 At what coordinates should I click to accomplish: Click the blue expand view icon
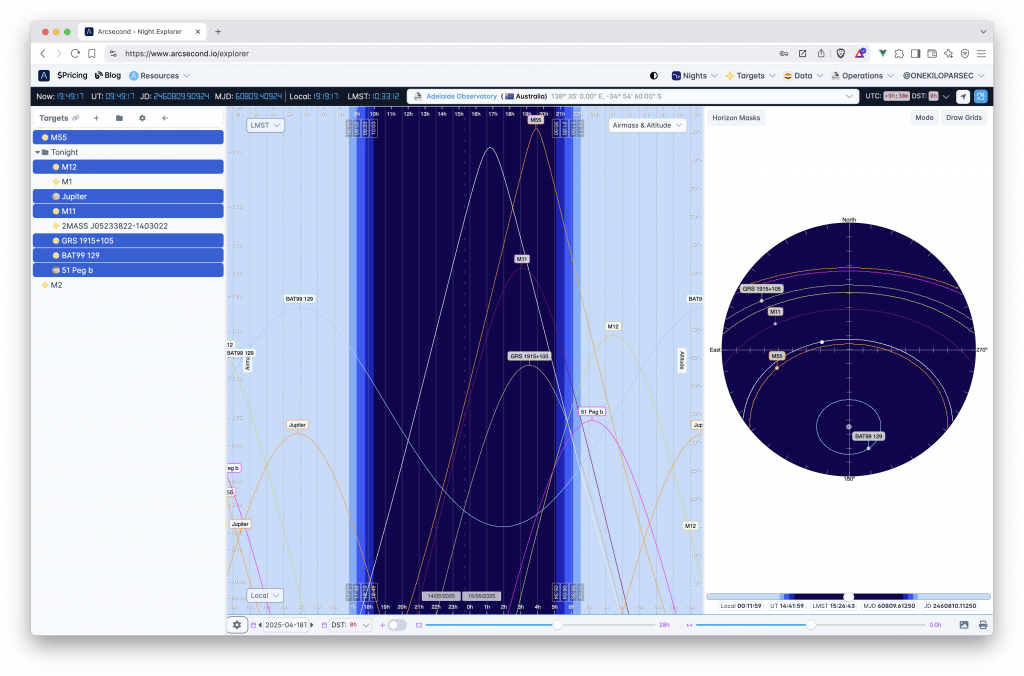[x=980, y=96]
